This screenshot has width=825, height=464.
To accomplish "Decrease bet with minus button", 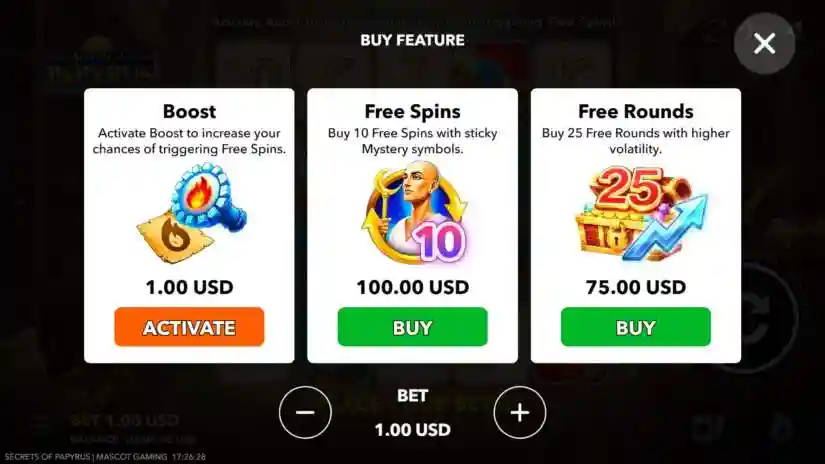I will (305, 412).
